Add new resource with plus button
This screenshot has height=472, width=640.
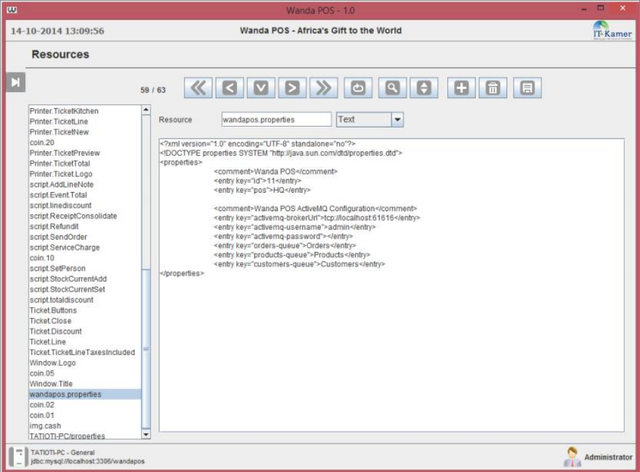[461, 88]
